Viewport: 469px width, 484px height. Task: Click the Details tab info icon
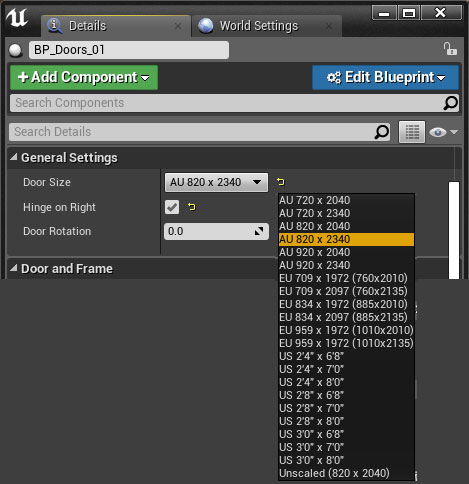(x=55, y=26)
